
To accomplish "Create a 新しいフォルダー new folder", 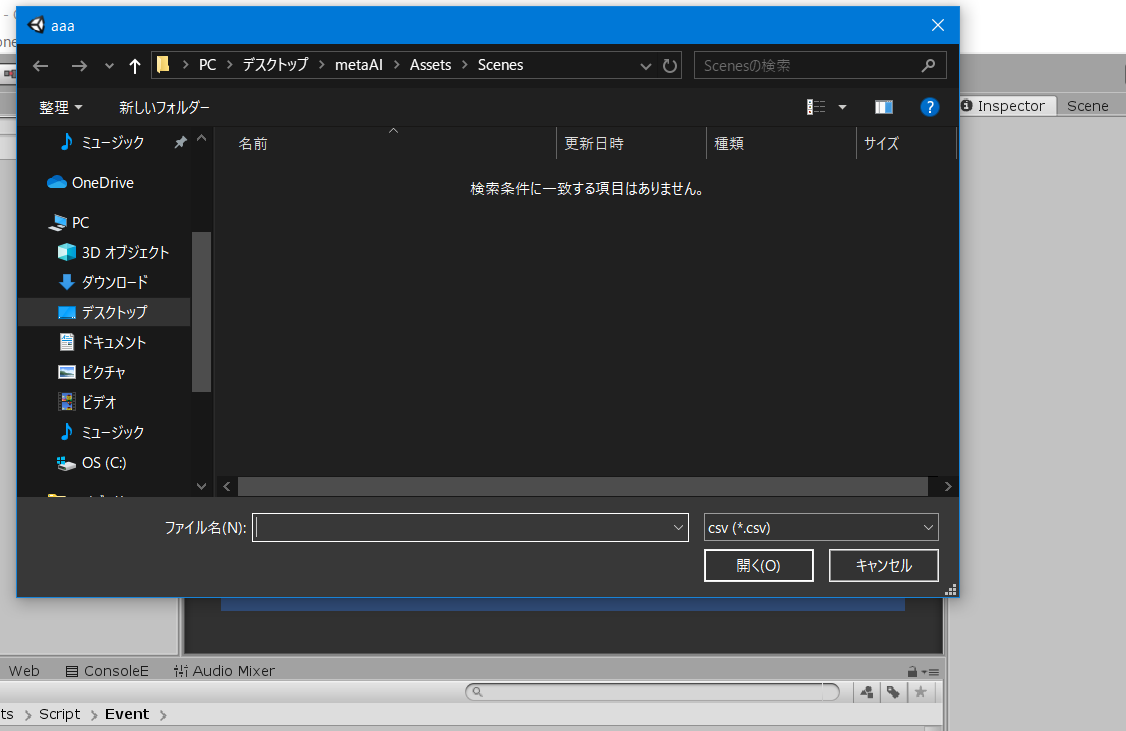I will coord(164,107).
